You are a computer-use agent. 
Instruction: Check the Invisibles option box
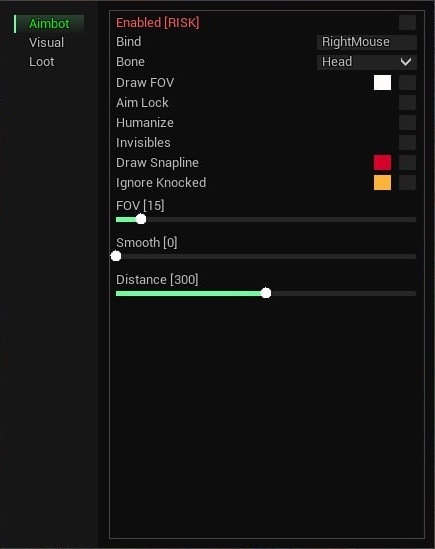pyautogui.click(x=407, y=143)
